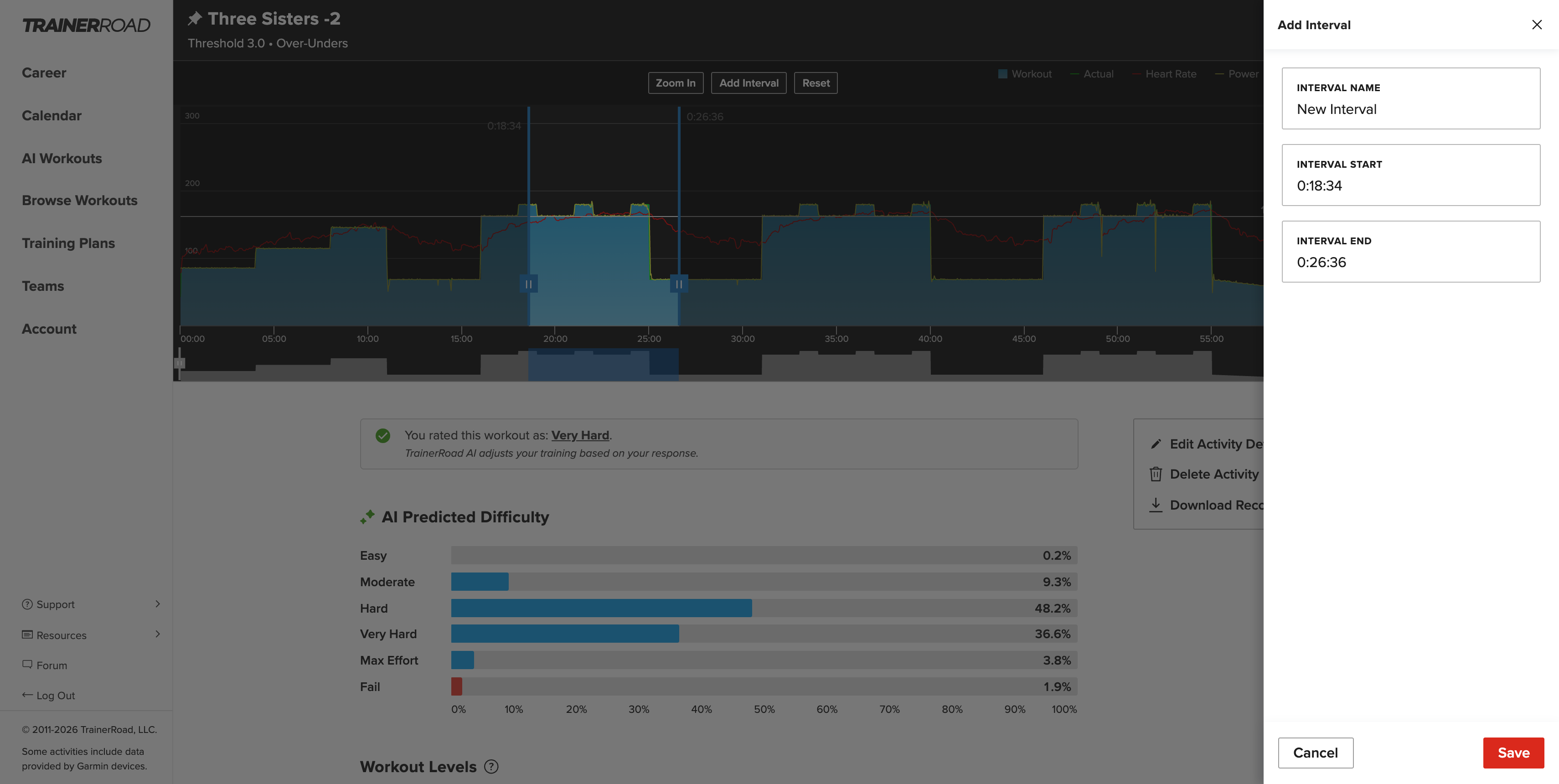Click the pin icon beside Three Sisters -2
This screenshot has height=784, width=1559.
click(x=194, y=19)
